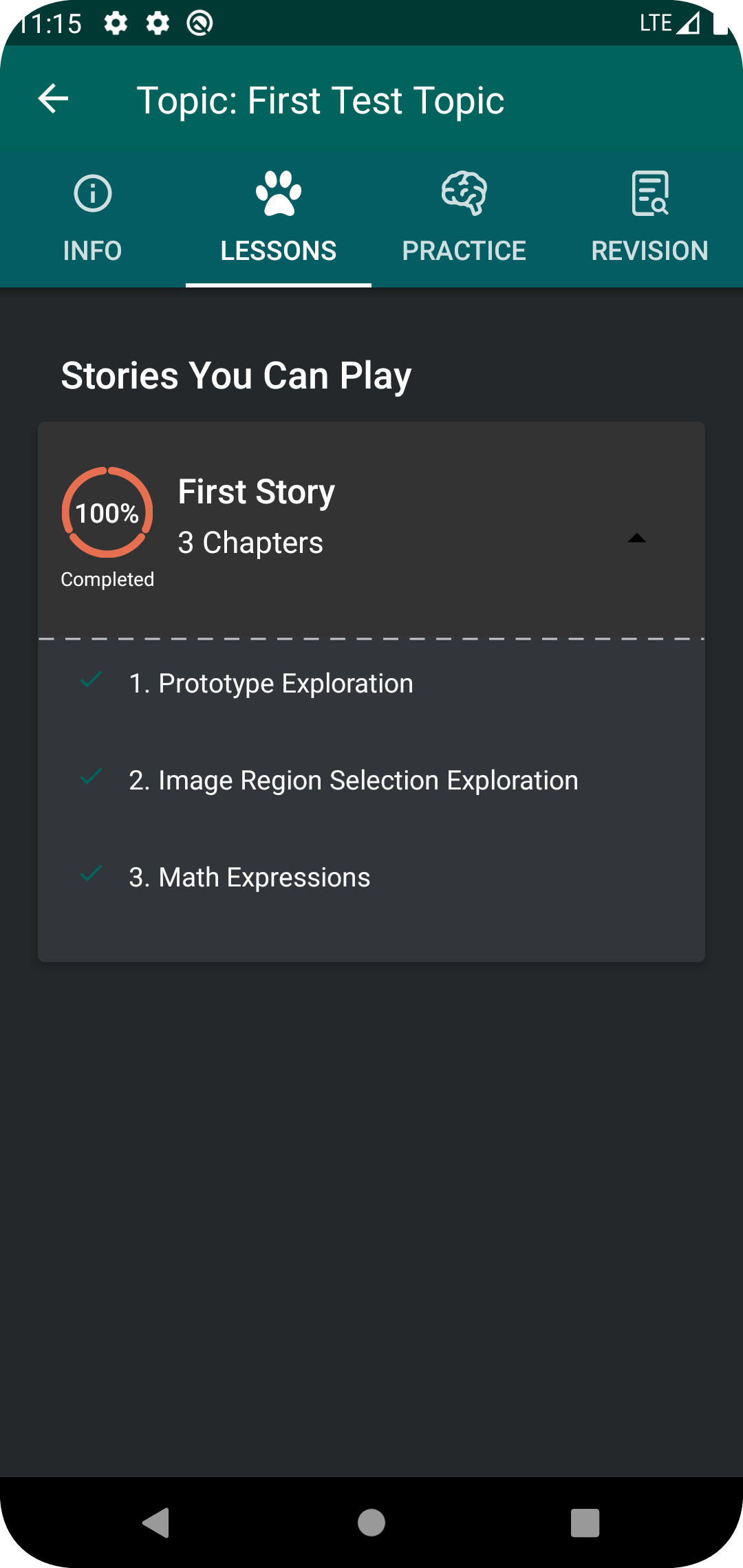Switch to the REVISION tab label

pos(650,251)
